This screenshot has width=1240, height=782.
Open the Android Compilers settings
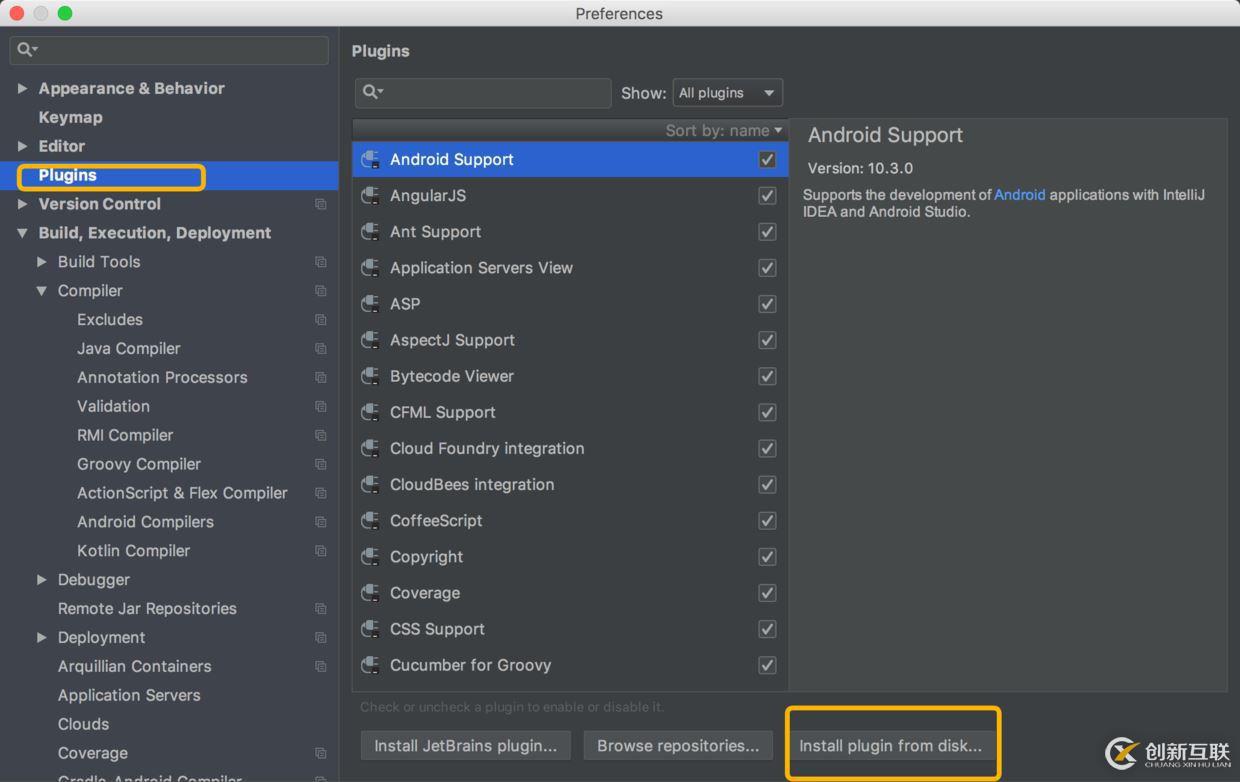[x=145, y=522]
